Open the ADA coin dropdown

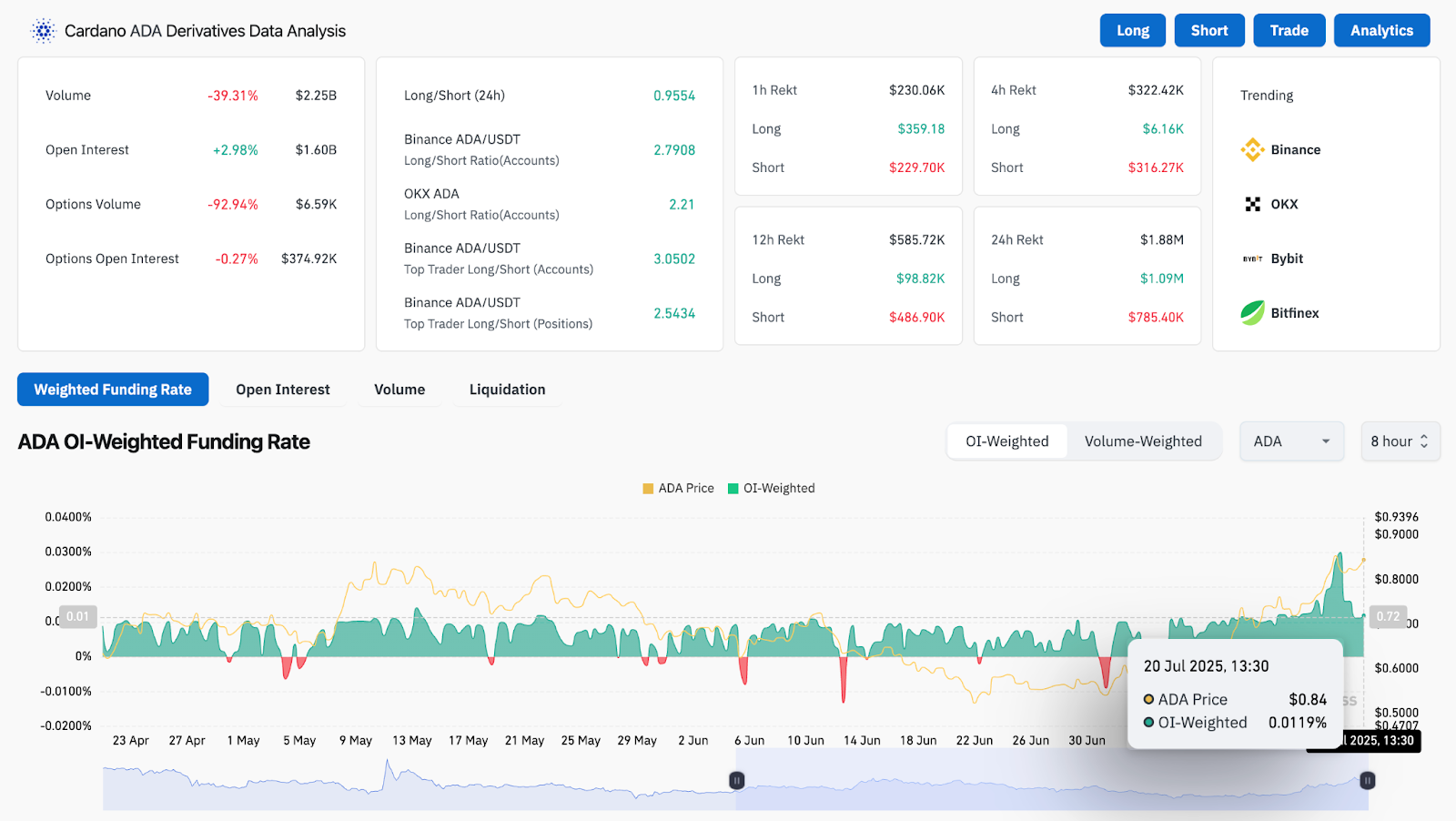[1290, 441]
